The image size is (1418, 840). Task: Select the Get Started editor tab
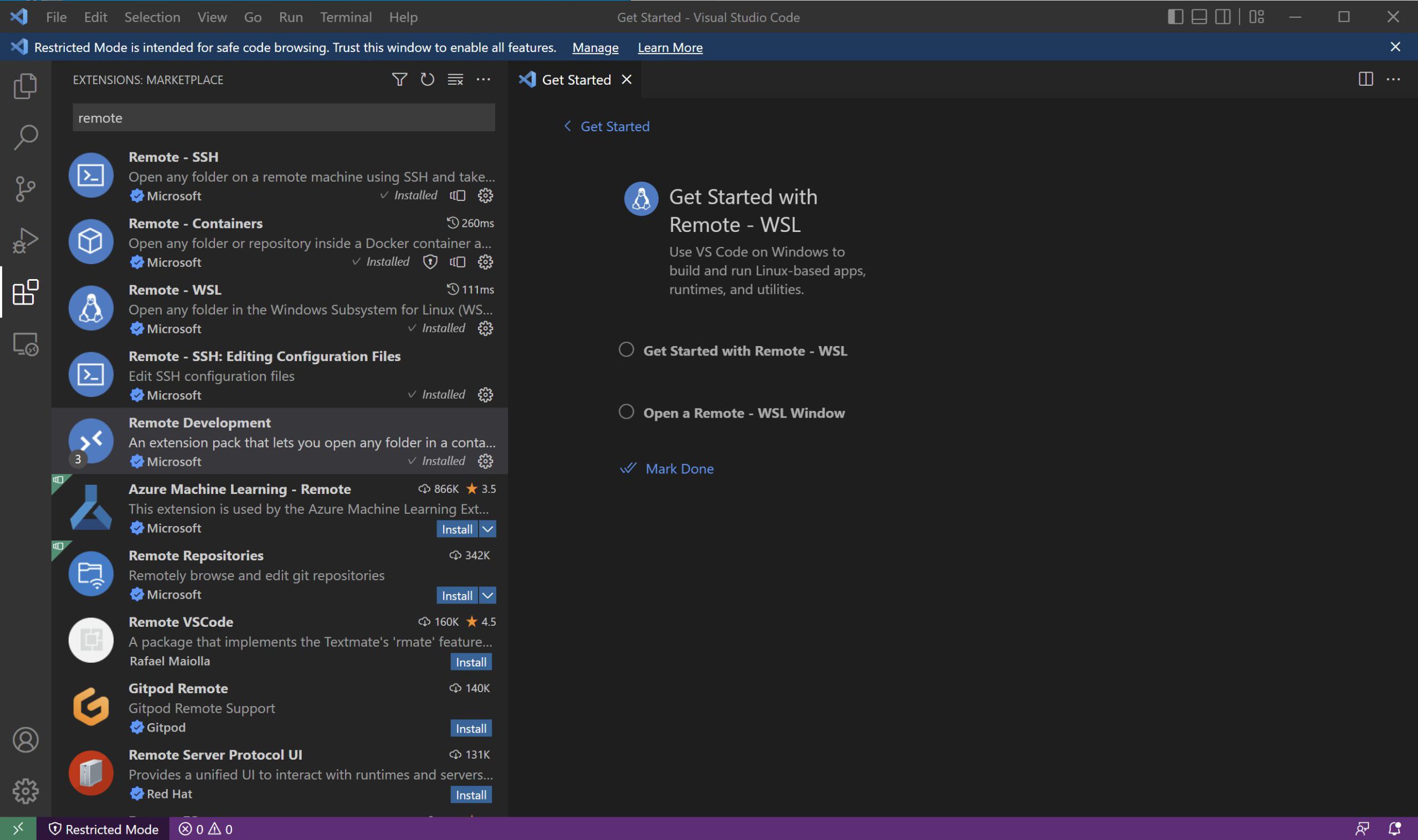pyautogui.click(x=576, y=80)
